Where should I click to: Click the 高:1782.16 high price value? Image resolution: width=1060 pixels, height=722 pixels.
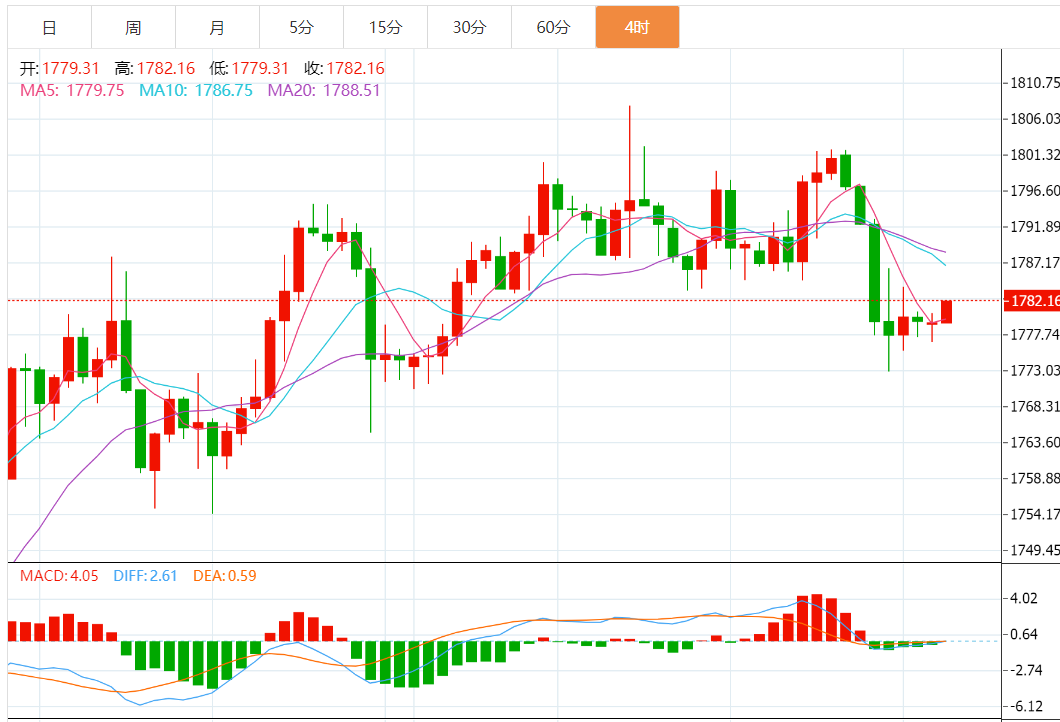[155, 68]
